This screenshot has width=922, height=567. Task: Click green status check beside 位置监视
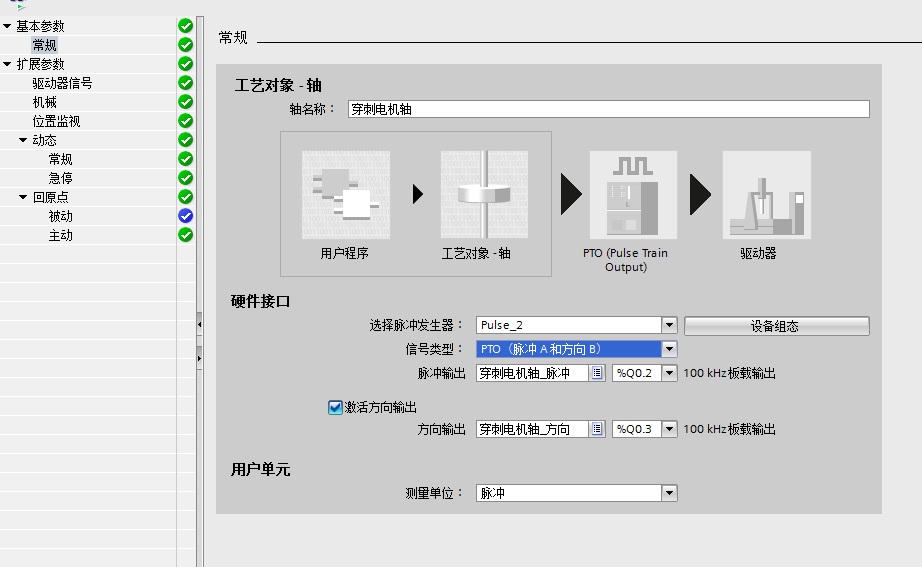tap(185, 121)
